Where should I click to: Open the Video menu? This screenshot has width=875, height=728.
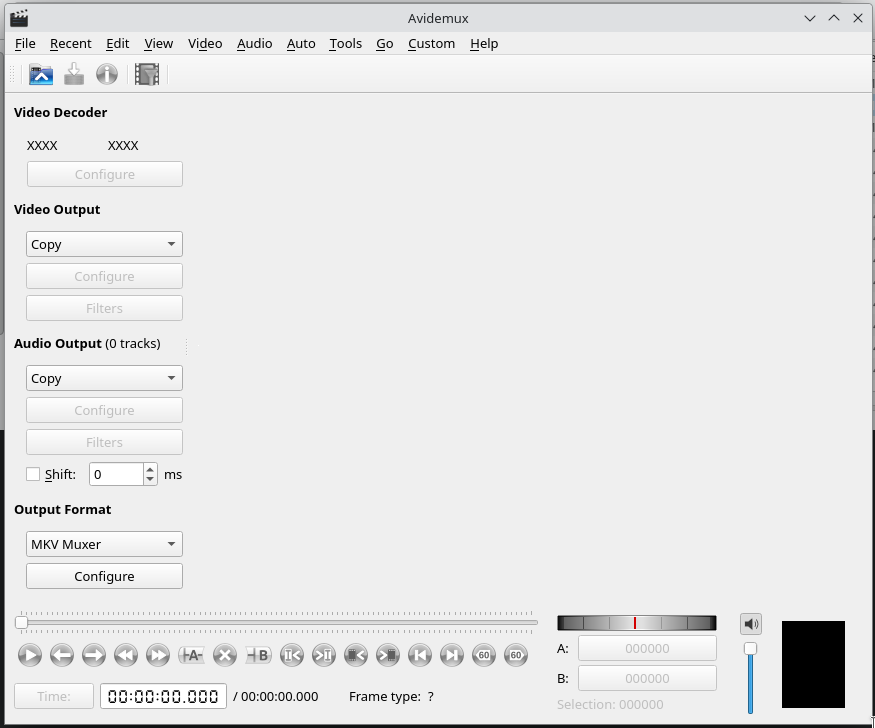pyautogui.click(x=205, y=44)
